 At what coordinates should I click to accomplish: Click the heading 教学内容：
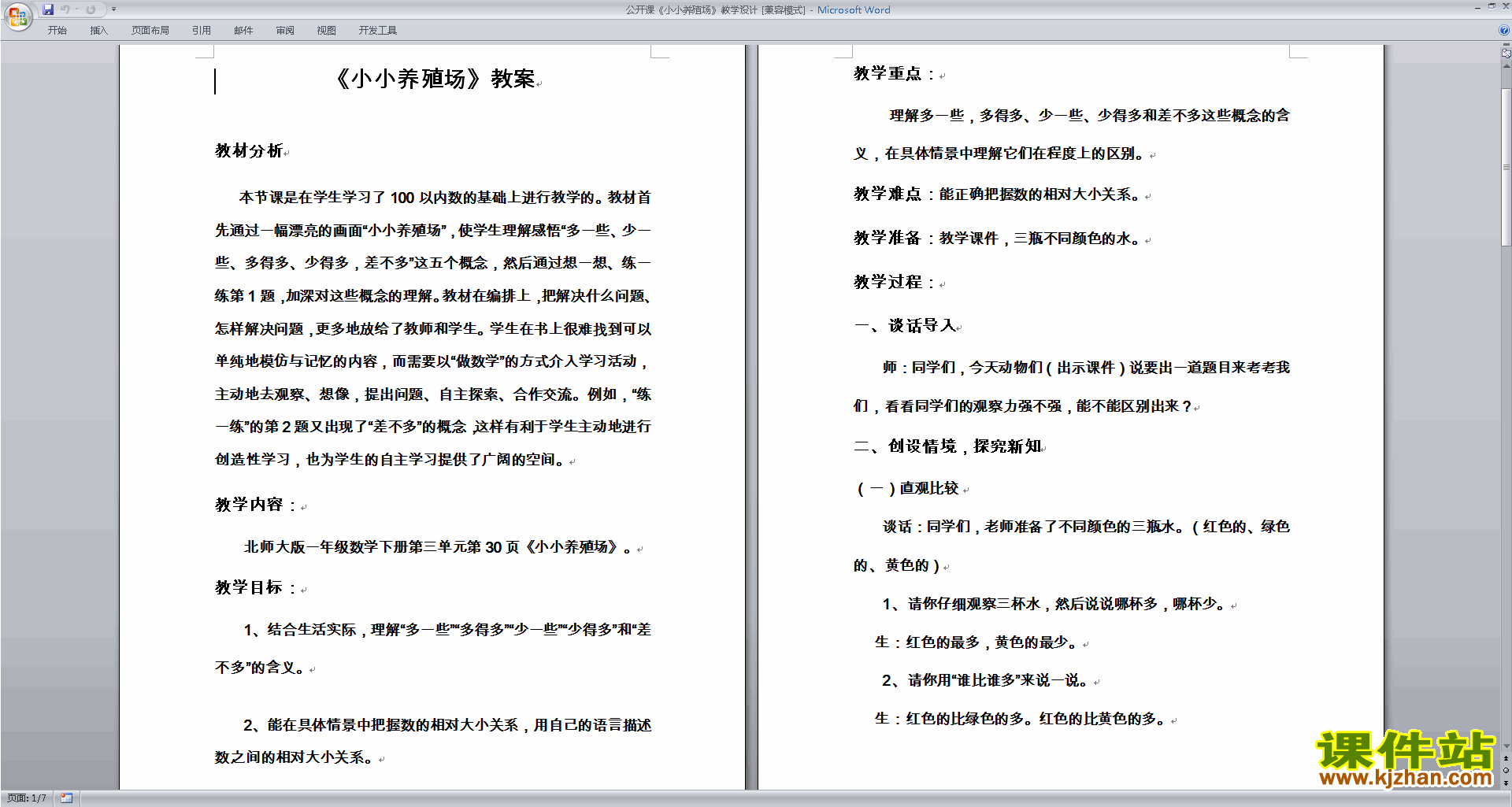point(256,505)
